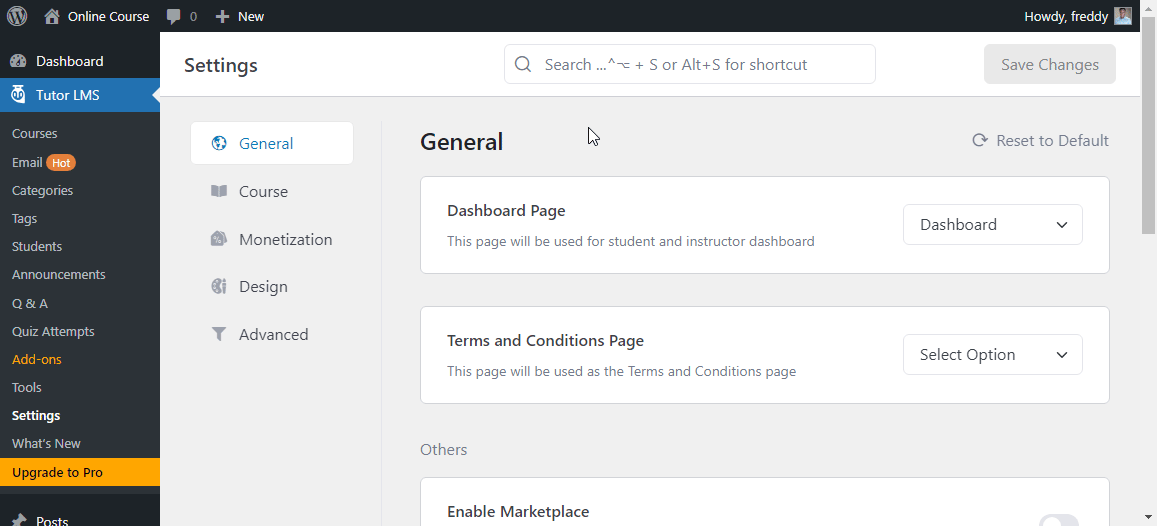Screen dimensions: 1157x526
Task: Click the page vertical scrollbar
Action: point(1149,125)
